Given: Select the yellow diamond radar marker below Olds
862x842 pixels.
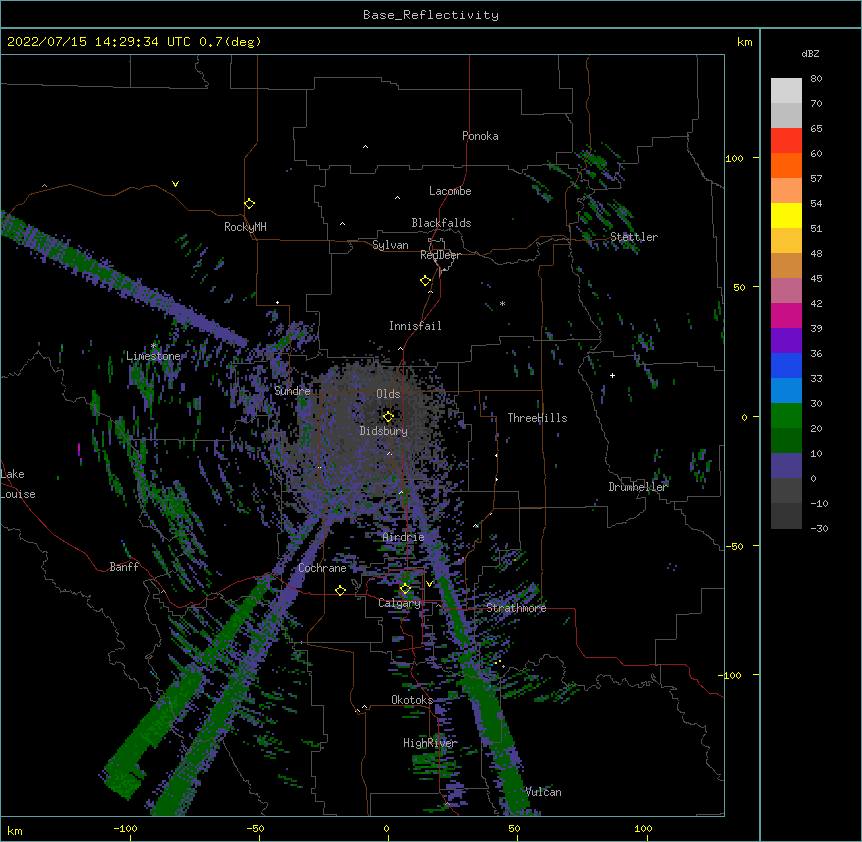Looking at the screenshot, I should pos(388,416).
